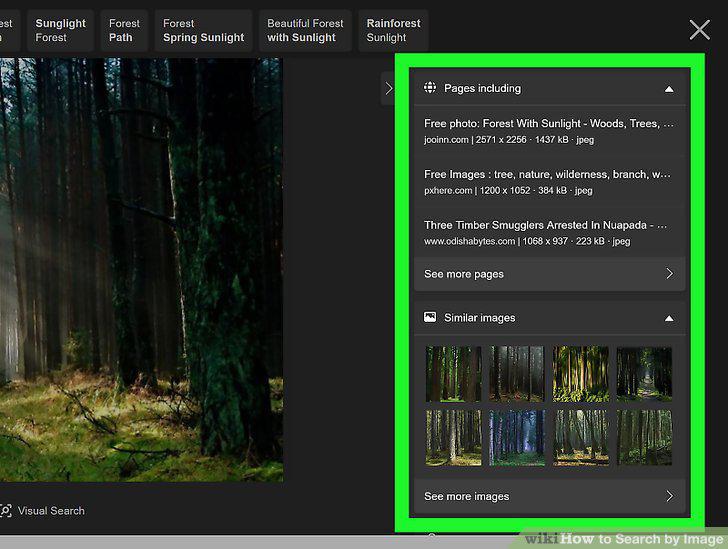Open the second similar image in the top row
728x549 pixels.
point(517,374)
